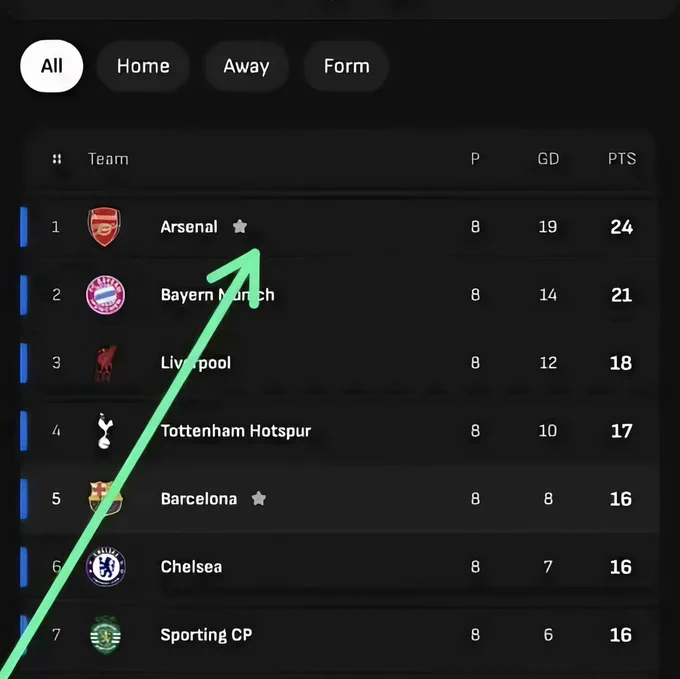Open the Chelsea team name link
Image resolution: width=680 pixels, height=679 pixels.
pyautogui.click(x=191, y=567)
